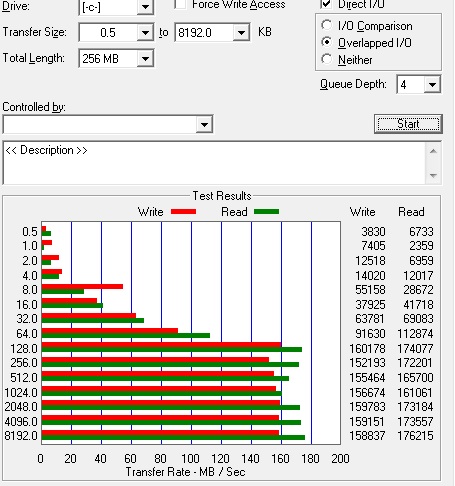
Task: Select the Overlapped I/O radio option
Action: click(x=326, y=42)
